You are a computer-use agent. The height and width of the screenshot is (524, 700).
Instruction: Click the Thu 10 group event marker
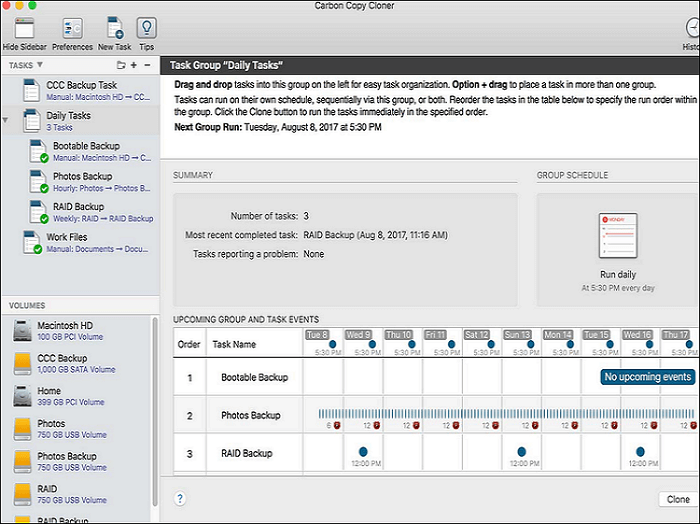point(412,344)
